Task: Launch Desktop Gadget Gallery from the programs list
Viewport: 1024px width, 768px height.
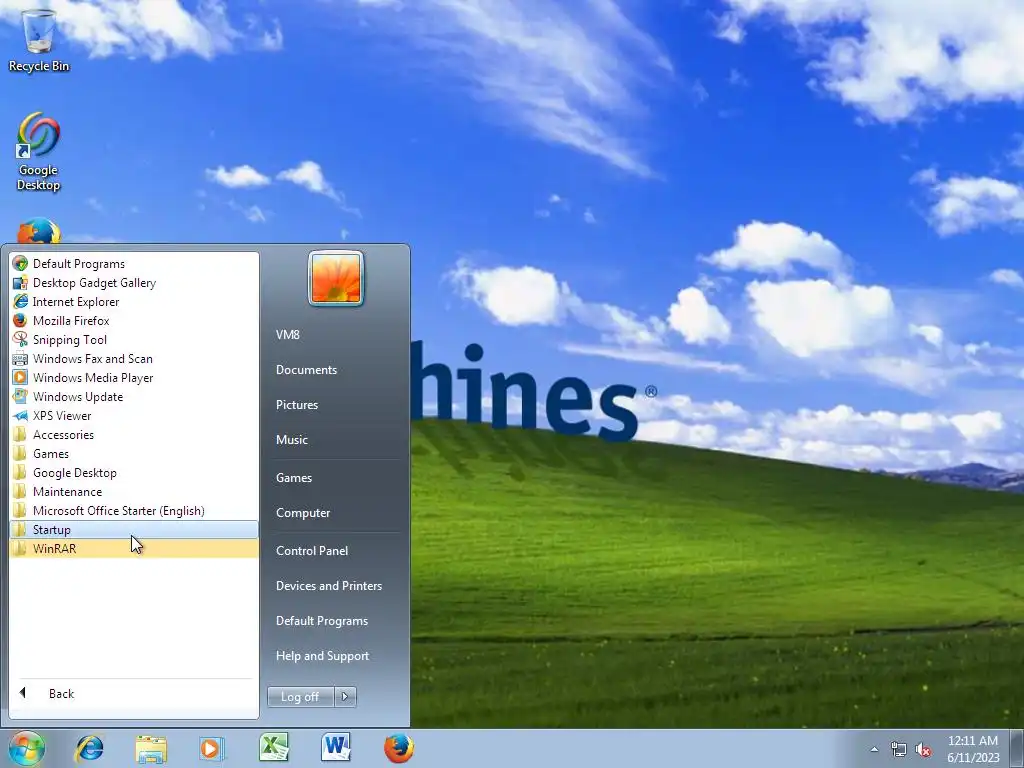Action: [134, 283]
